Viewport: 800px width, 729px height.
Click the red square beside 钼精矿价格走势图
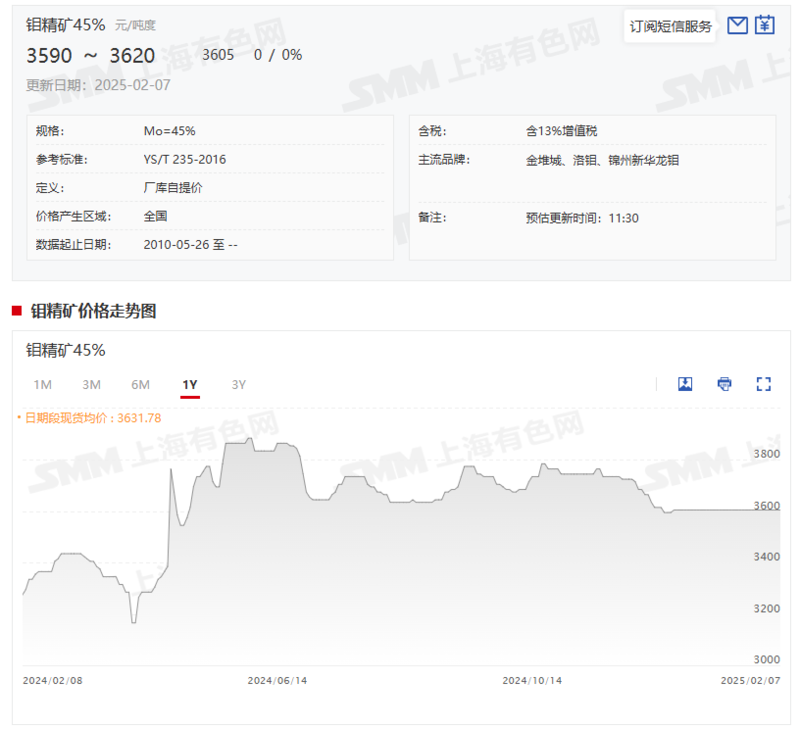pos(17,311)
